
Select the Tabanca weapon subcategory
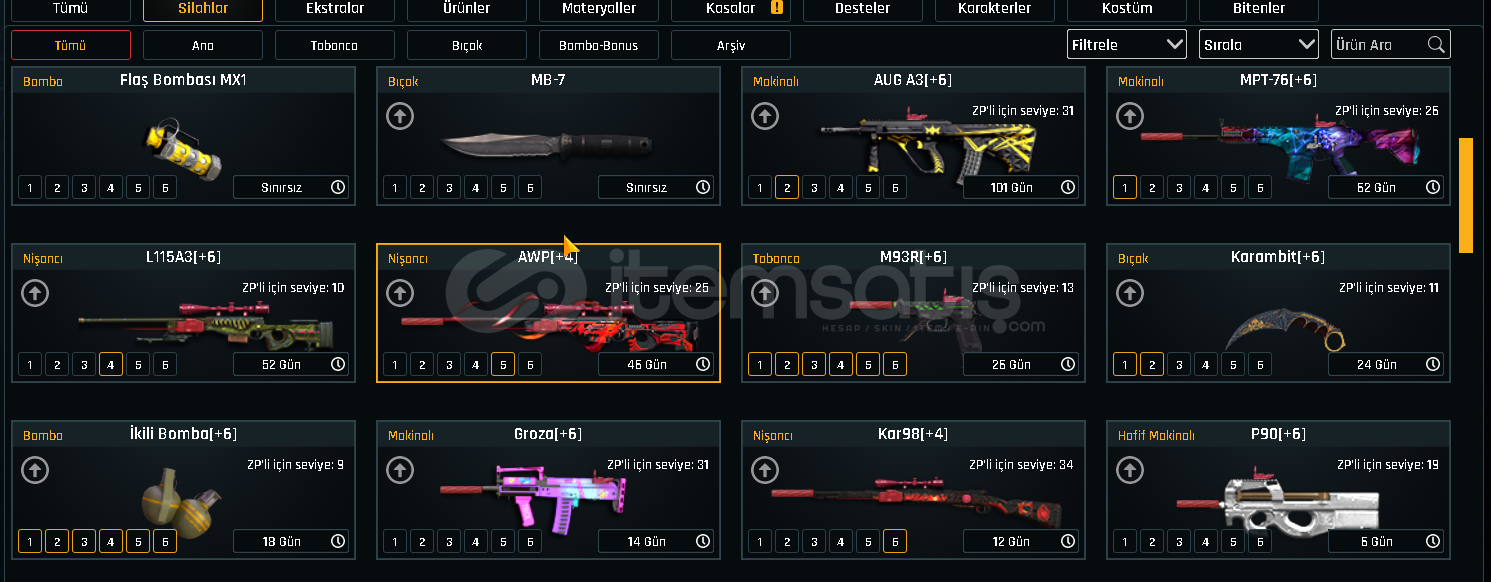(x=335, y=45)
